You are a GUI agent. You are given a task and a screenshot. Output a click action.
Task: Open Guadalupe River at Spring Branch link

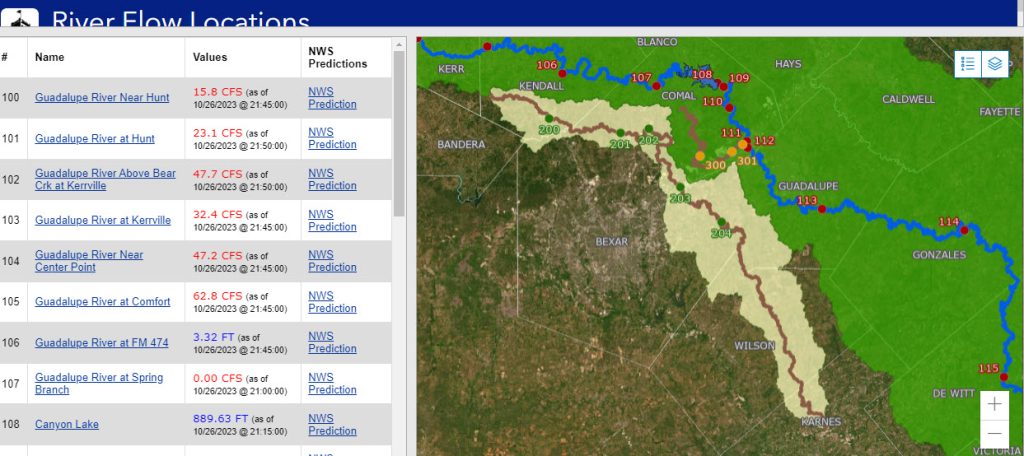99,383
